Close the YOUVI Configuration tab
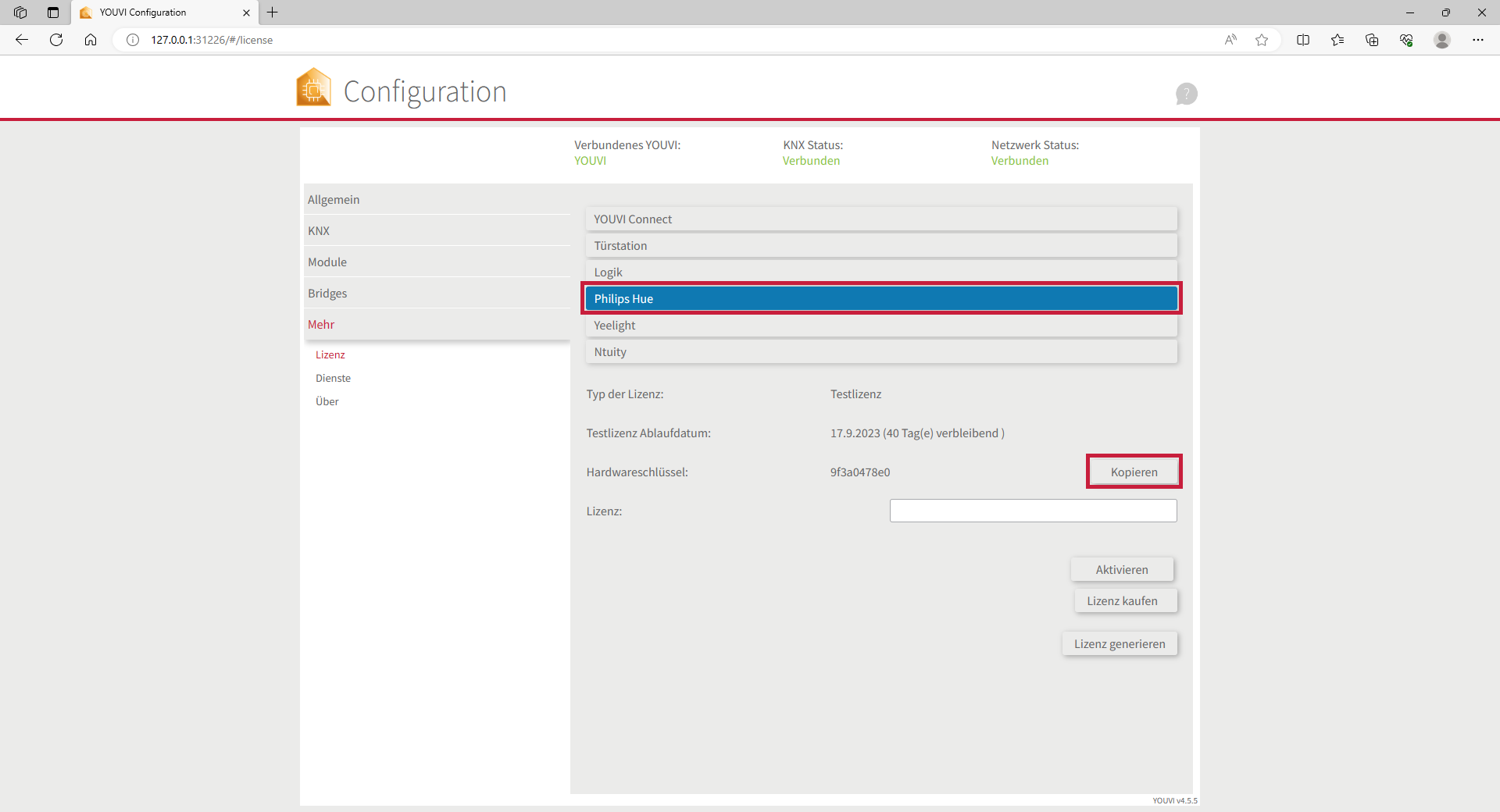The width and height of the screenshot is (1500, 812). coord(246,12)
